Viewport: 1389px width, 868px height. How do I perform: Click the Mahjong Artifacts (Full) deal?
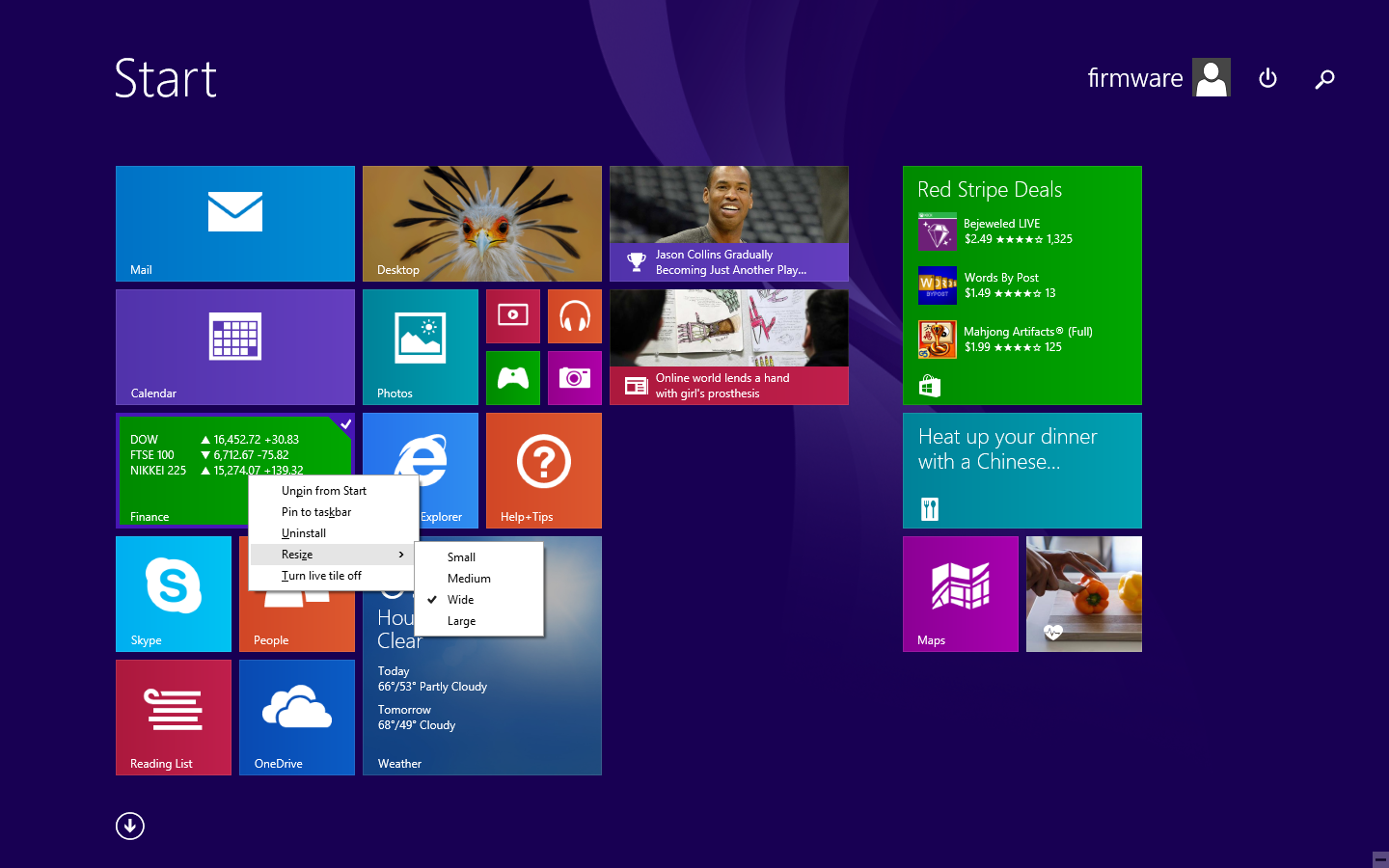(1006, 339)
